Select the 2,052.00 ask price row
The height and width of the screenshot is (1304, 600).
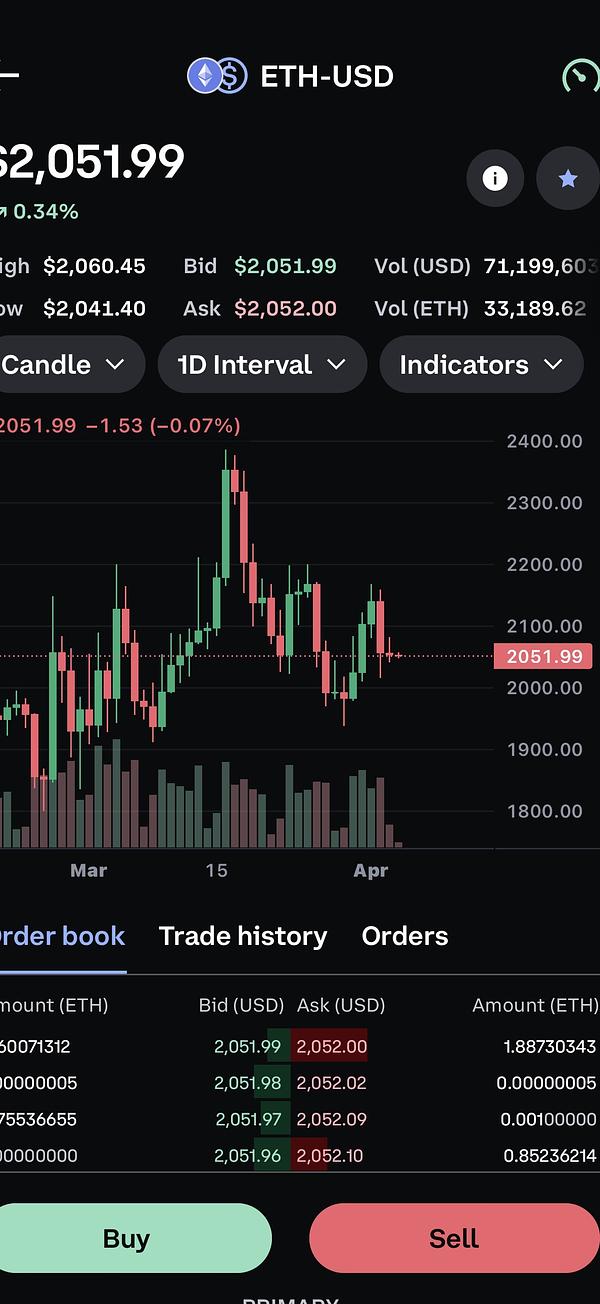coord(331,1047)
